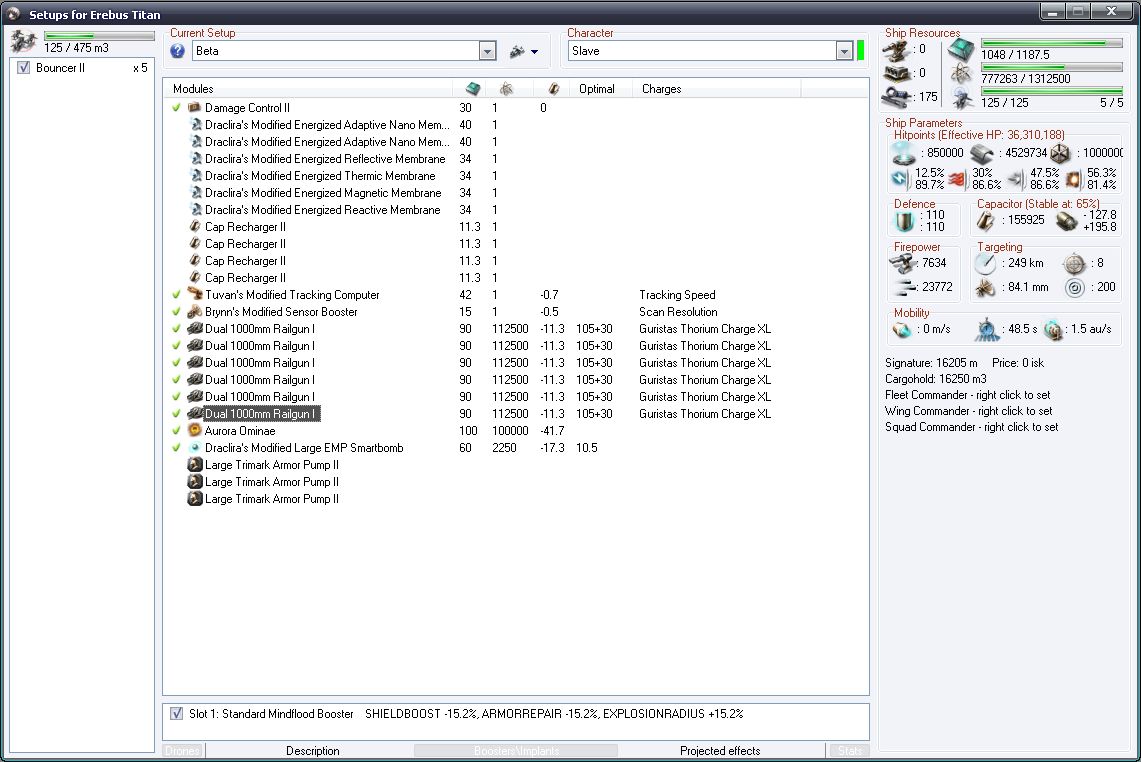Click the warp speed icon showing 1.5 au/s
This screenshot has width=1141, height=762.
[x=1053, y=330]
